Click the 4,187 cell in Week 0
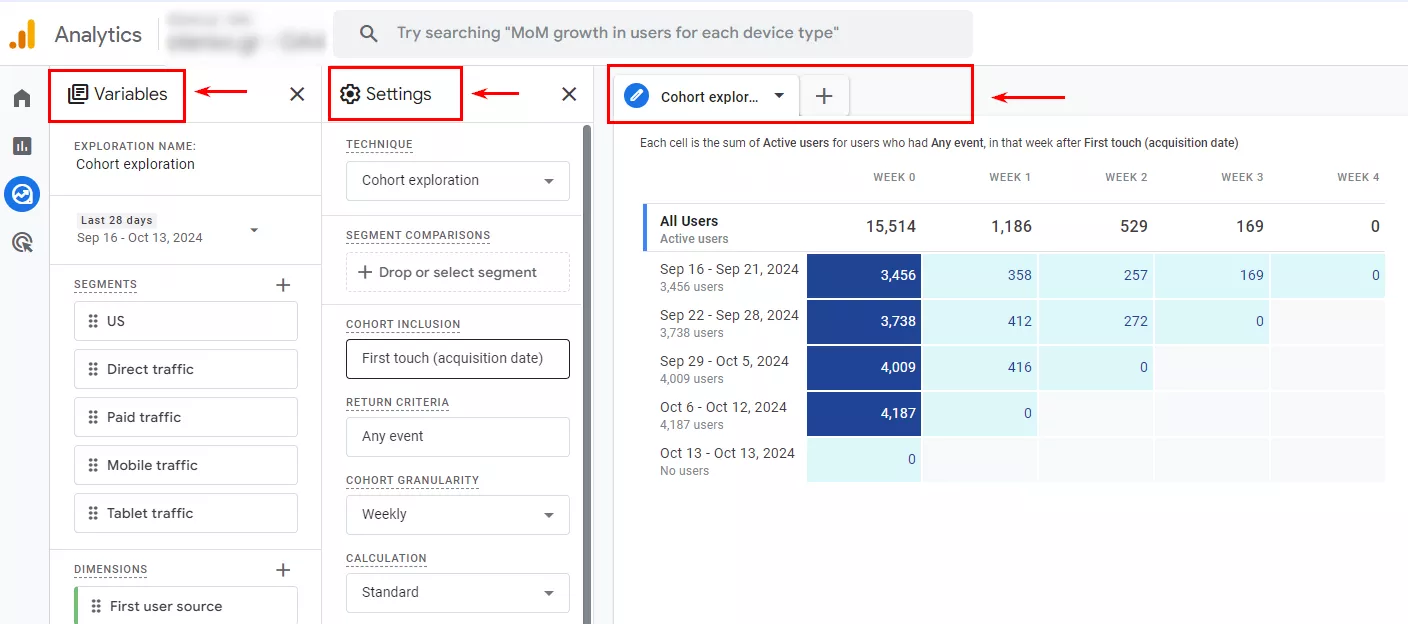The width and height of the screenshot is (1408, 624). tap(864, 413)
